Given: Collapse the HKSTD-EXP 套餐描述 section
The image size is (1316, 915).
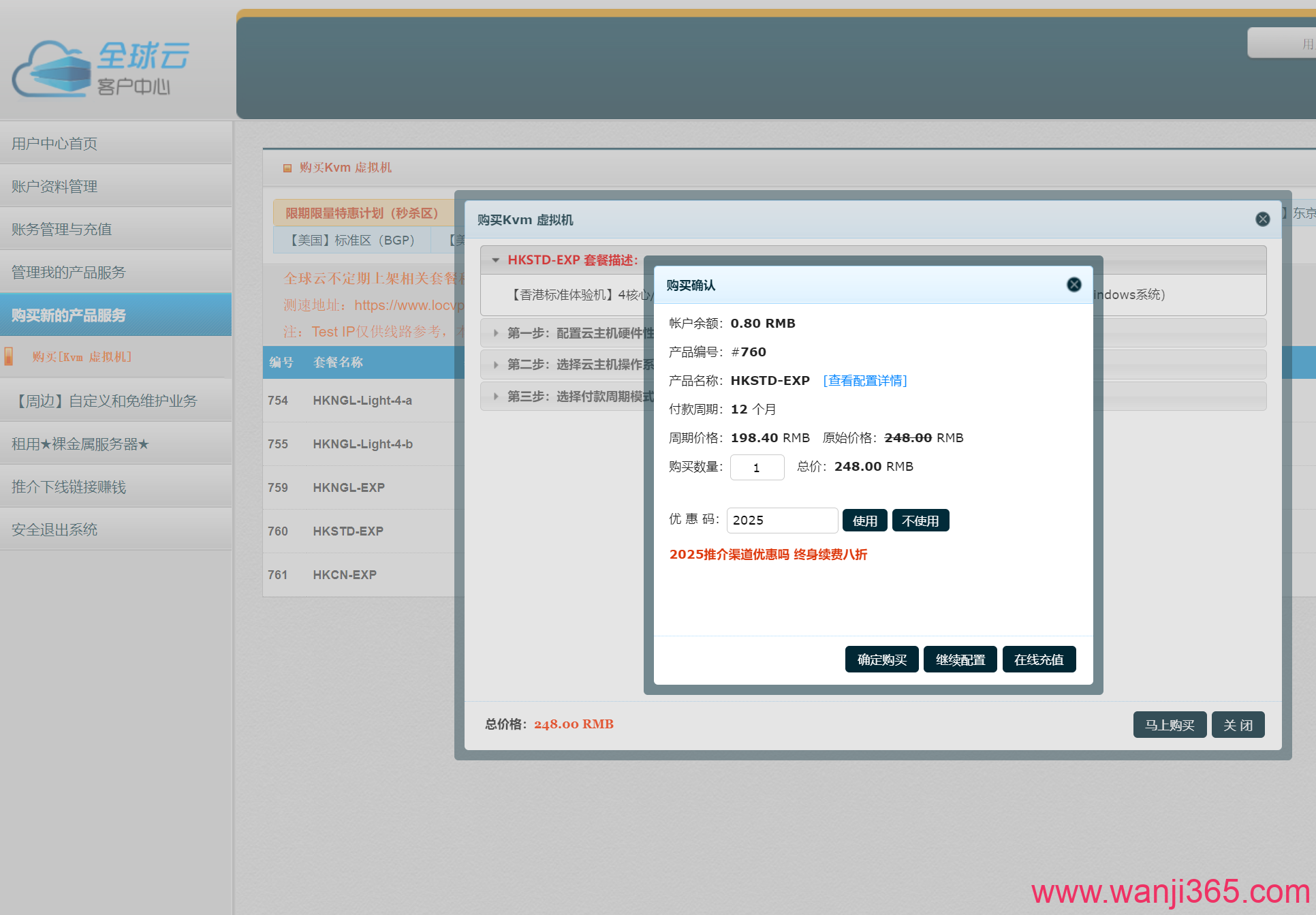Looking at the screenshot, I should 496,260.
